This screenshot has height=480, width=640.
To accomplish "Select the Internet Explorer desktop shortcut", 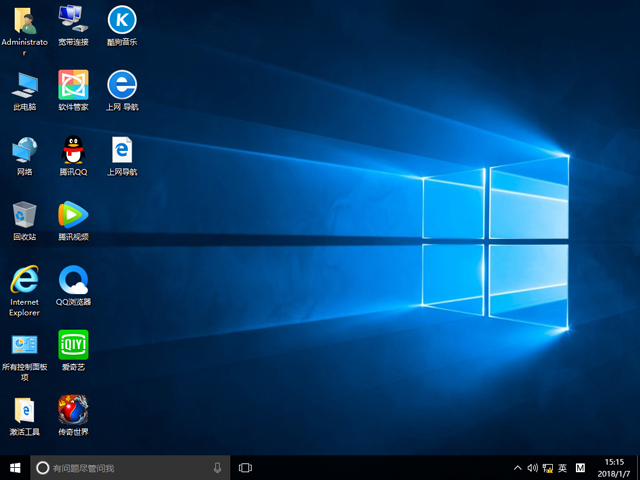I will click(x=24, y=279).
